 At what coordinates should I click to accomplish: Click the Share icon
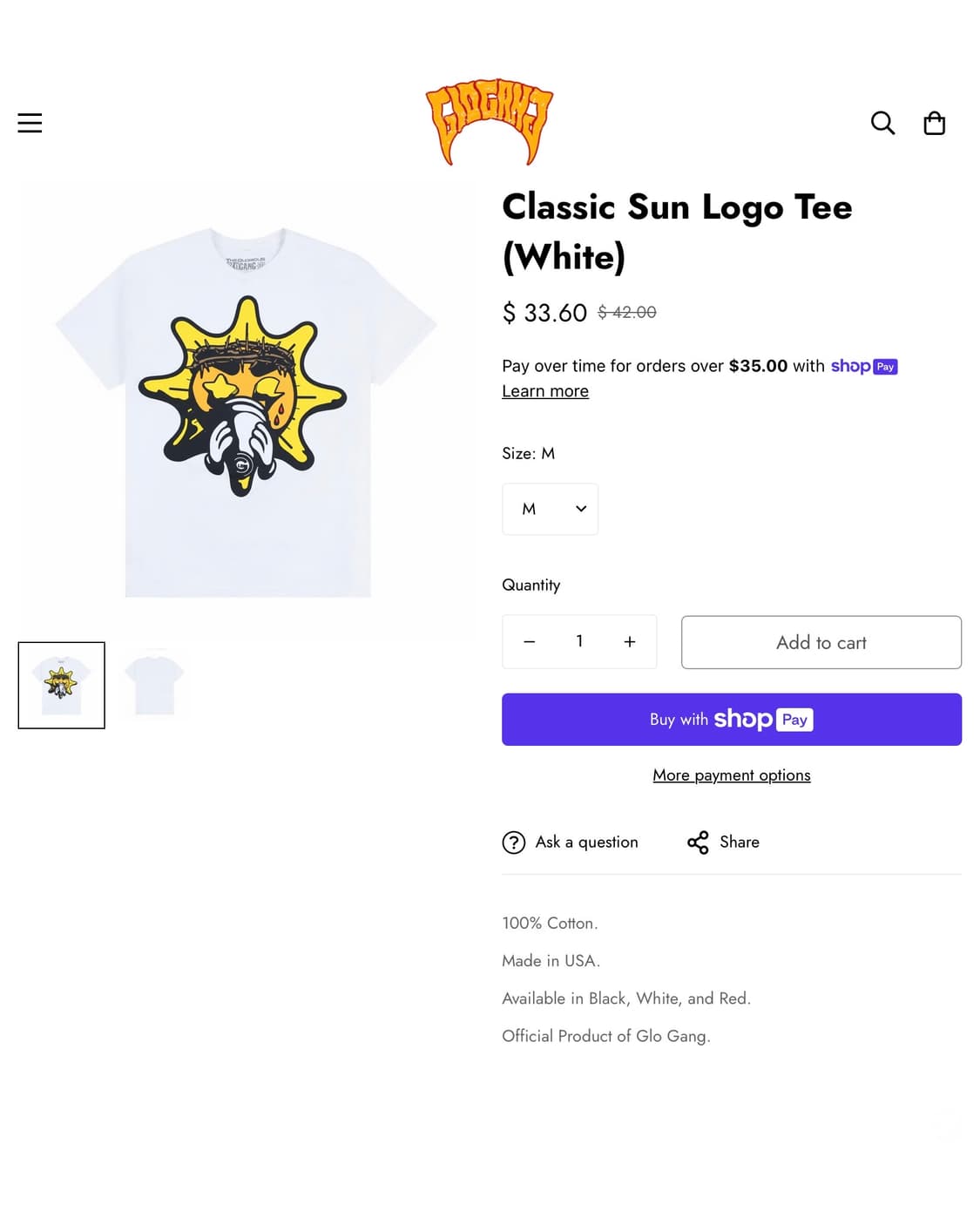click(698, 843)
